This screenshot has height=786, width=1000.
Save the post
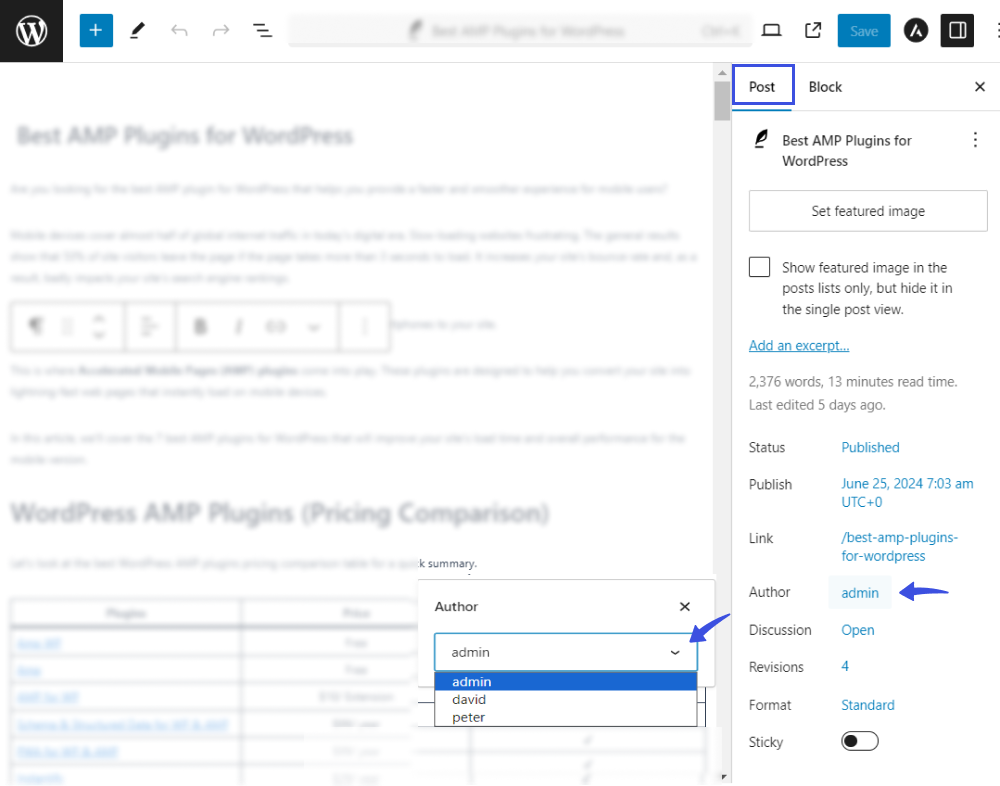[x=864, y=30]
